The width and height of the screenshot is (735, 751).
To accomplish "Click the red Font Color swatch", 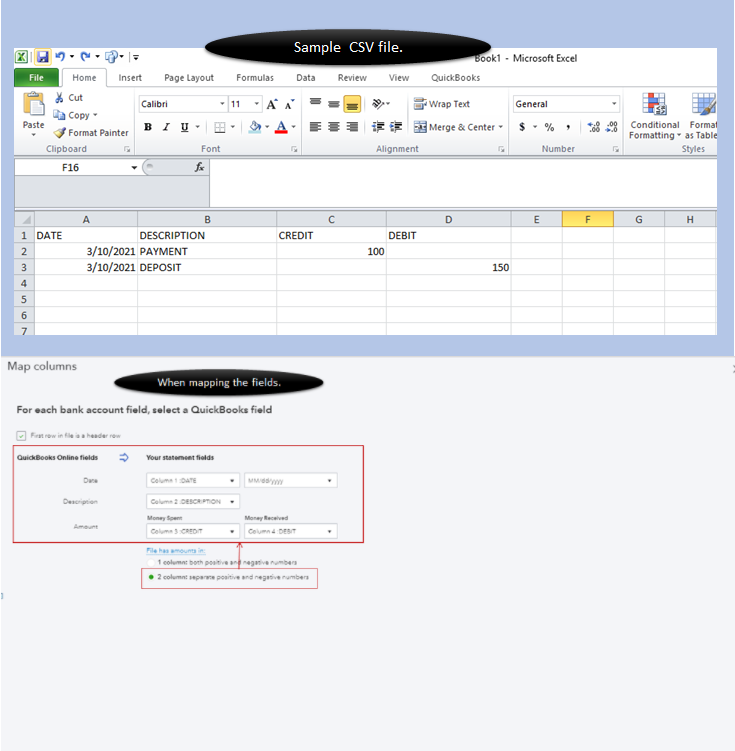I will pyautogui.click(x=281, y=127).
